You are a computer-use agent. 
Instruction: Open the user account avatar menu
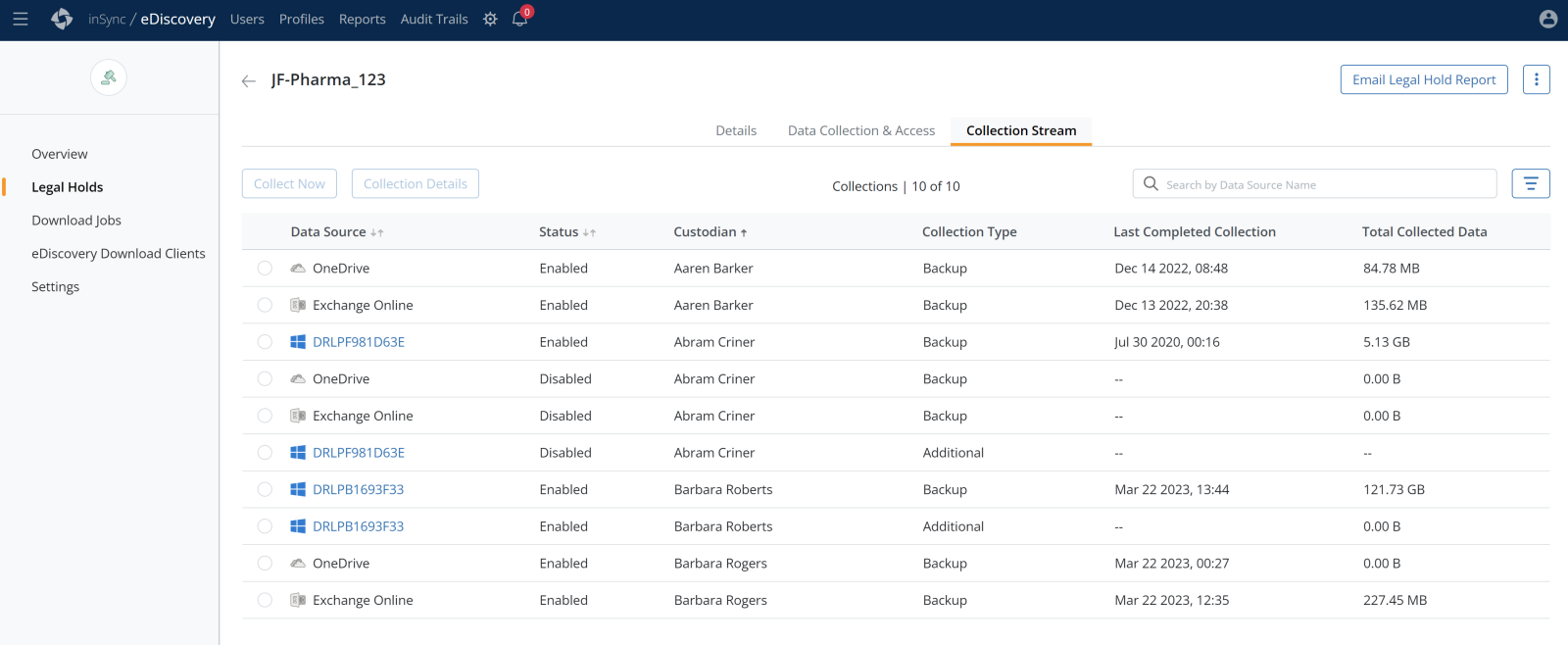pos(1548,19)
